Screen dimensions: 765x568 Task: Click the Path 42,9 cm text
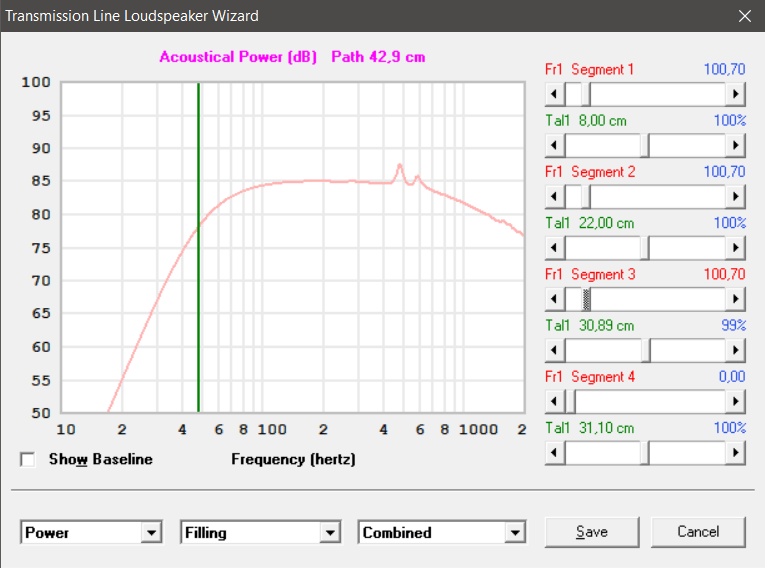pos(378,57)
